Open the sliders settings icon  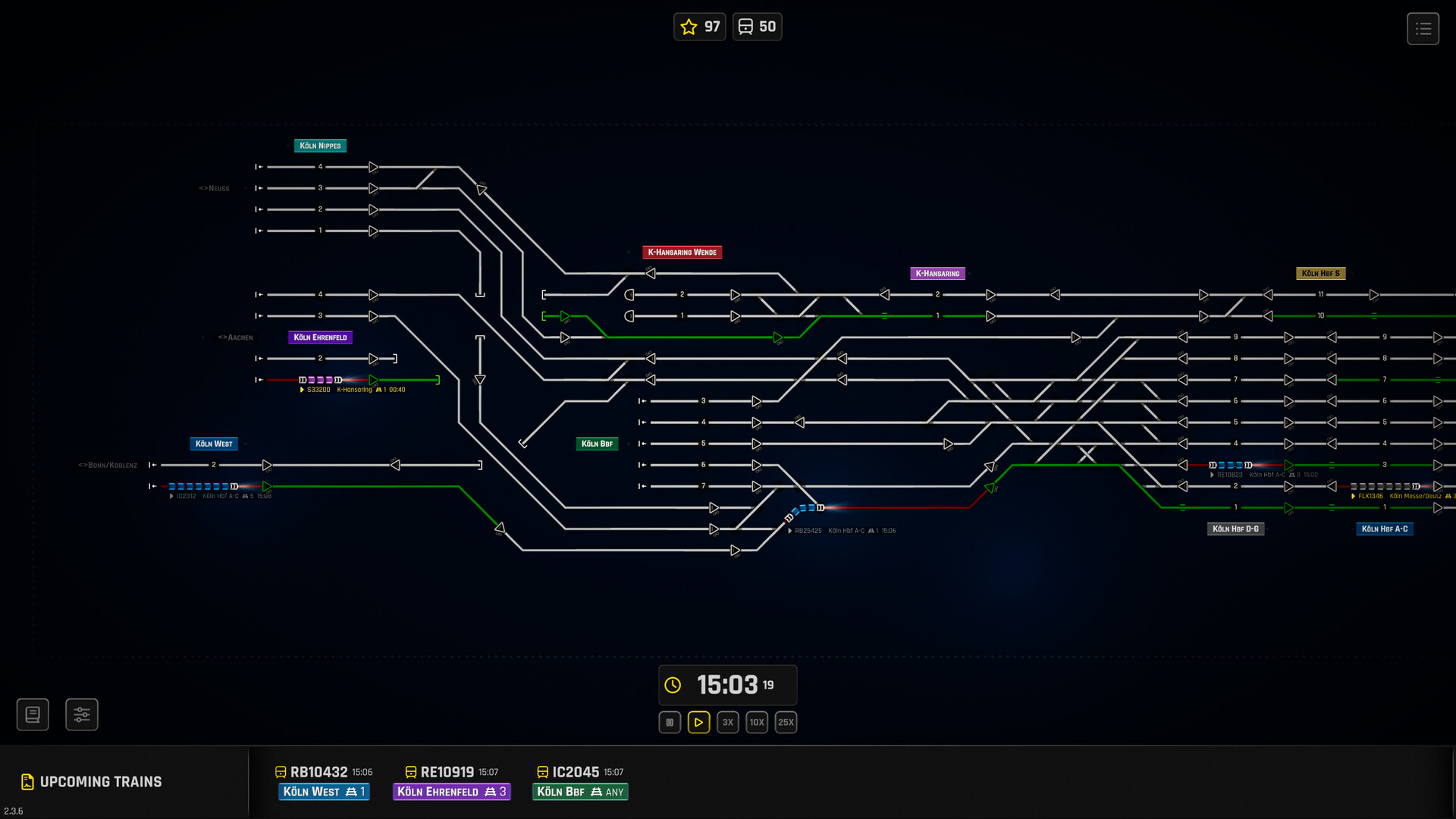click(82, 714)
